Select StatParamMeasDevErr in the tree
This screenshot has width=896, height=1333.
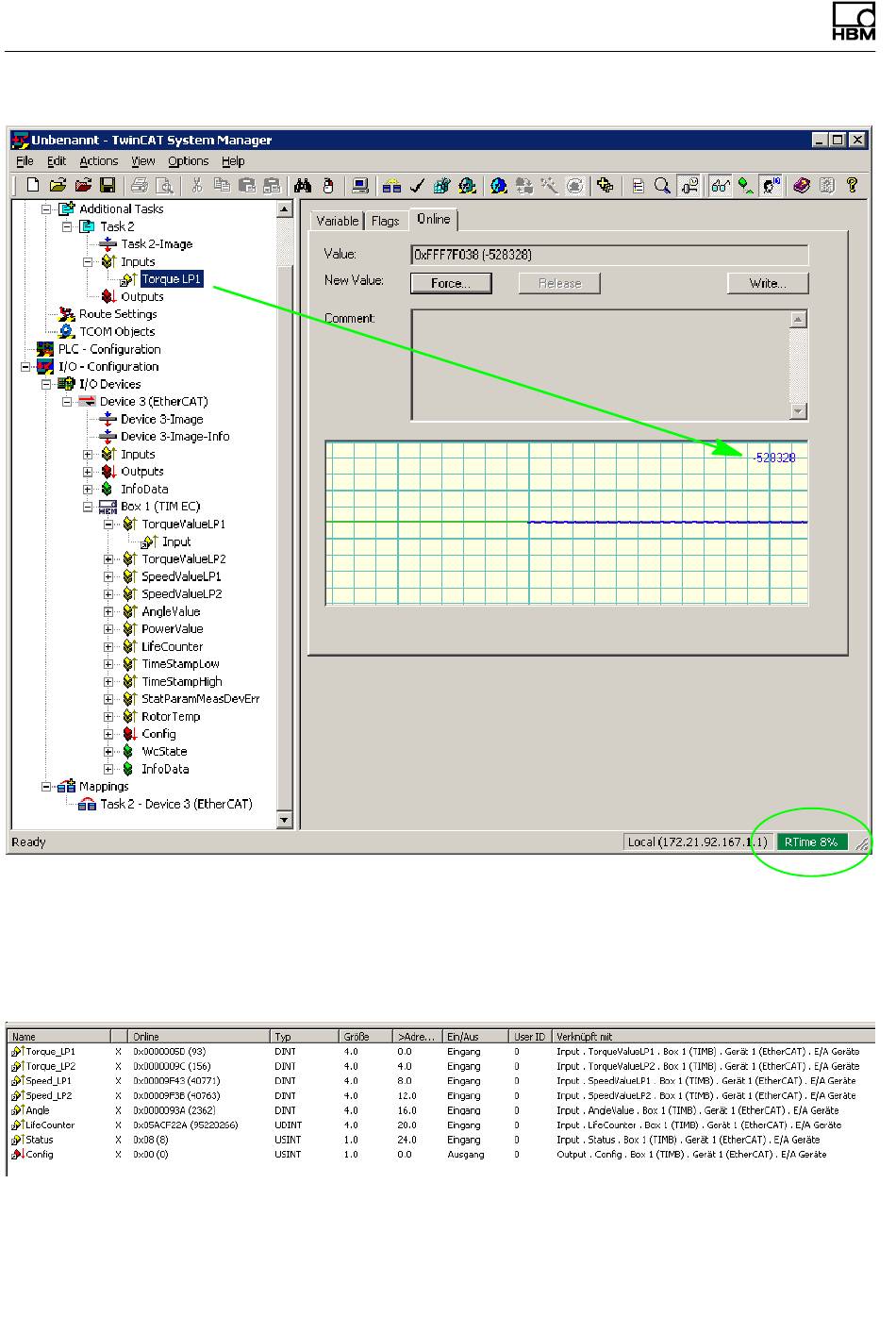(201, 699)
